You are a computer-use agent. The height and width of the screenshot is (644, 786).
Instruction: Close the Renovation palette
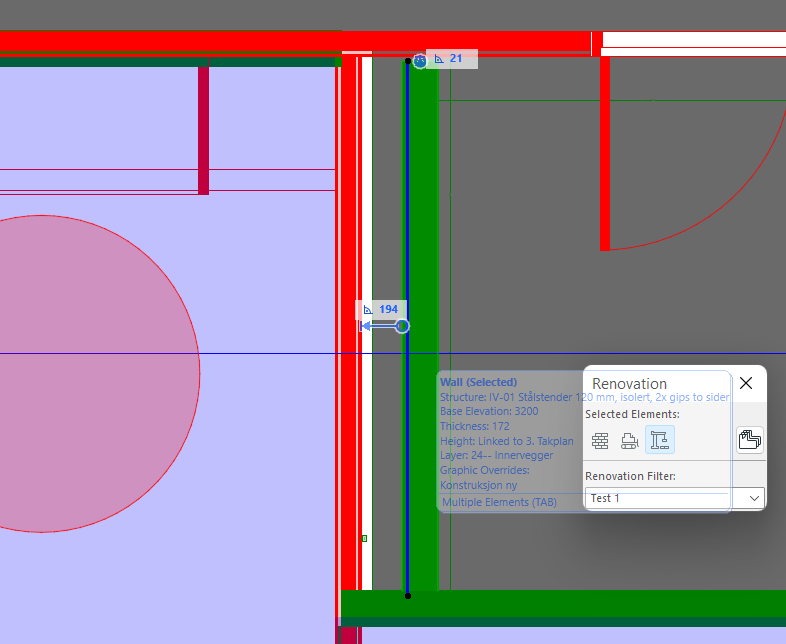[x=746, y=383]
